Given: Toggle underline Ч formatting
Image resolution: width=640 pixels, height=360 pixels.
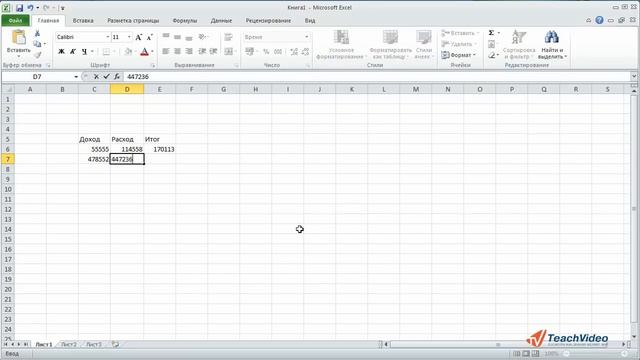Looking at the screenshot, I should [84, 51].
